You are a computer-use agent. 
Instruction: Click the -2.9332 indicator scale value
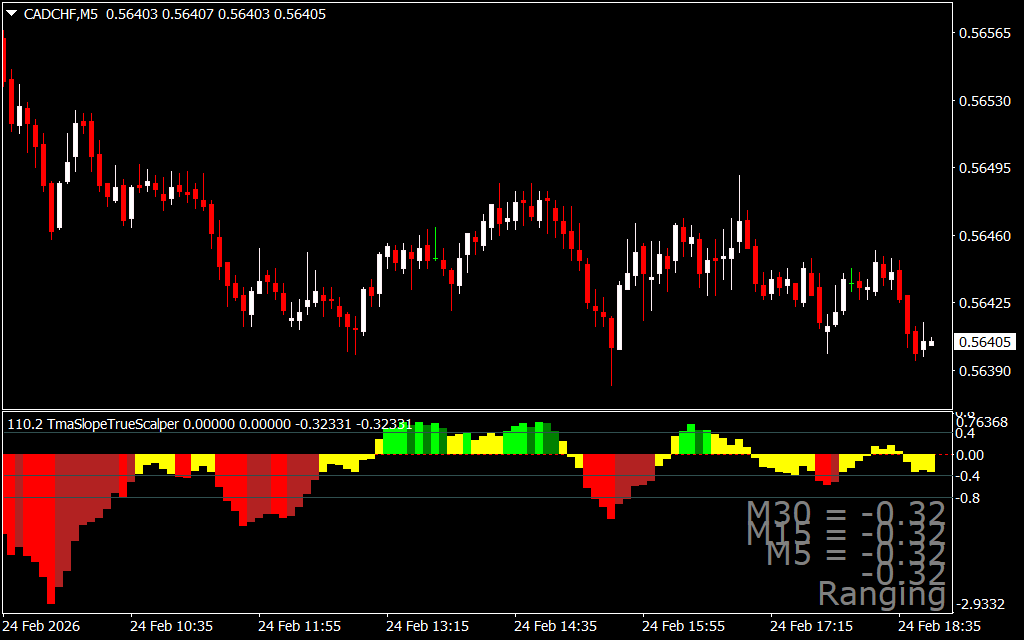pos(983,604)
